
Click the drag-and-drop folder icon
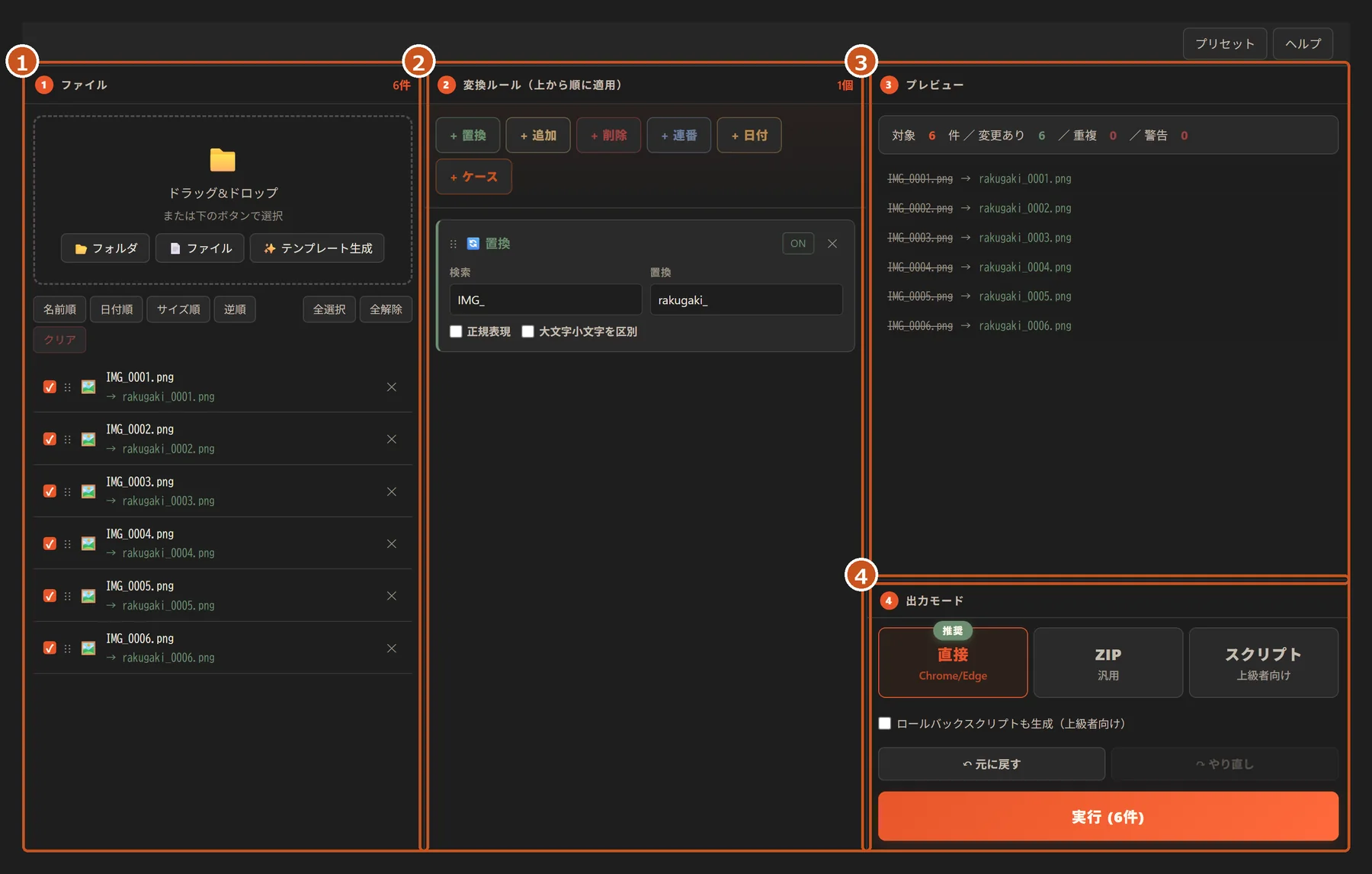click(223, 160)
